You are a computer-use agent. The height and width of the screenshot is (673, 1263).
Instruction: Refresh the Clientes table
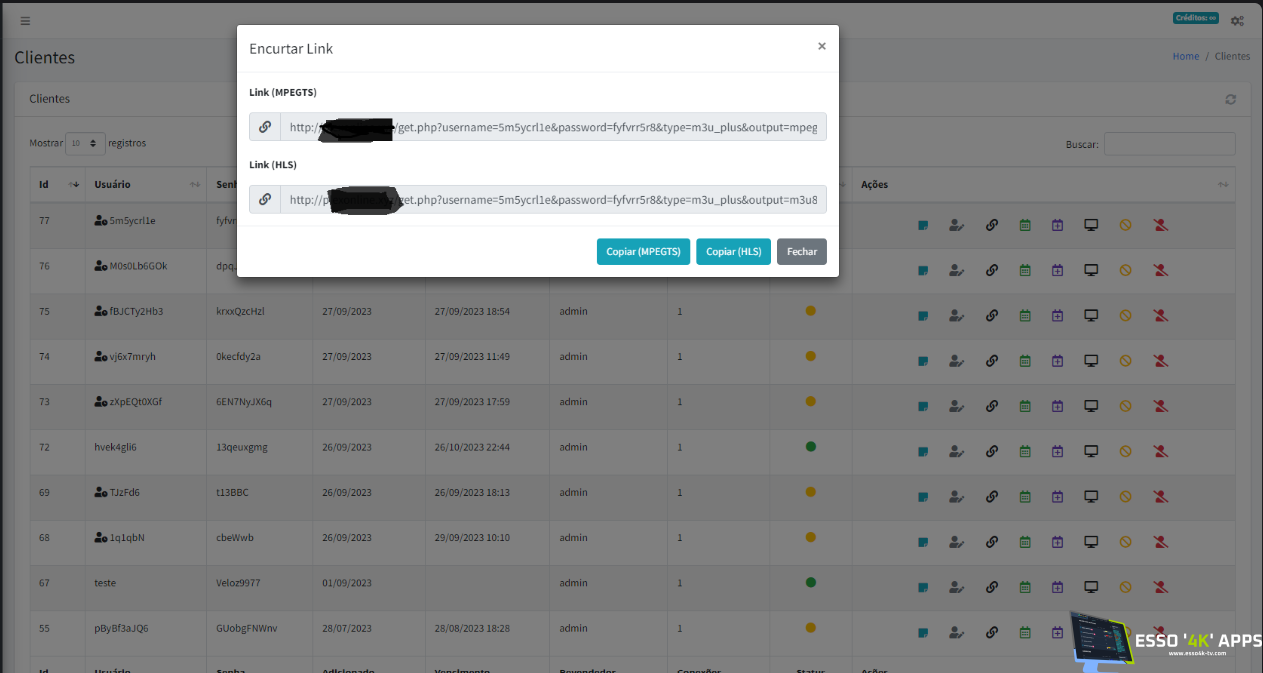pos(1230,99)
